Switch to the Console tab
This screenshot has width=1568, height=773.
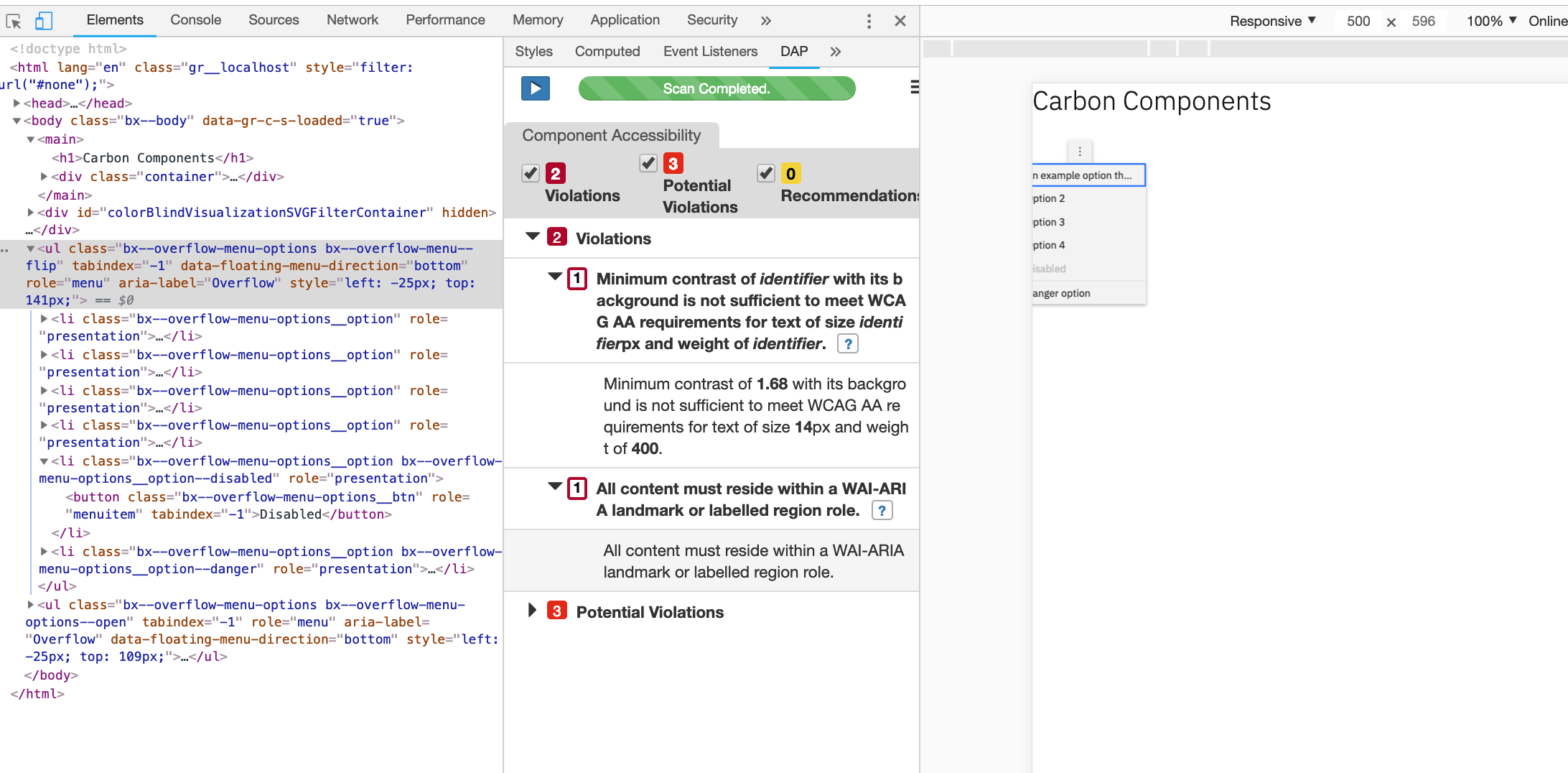click(195, 20)
